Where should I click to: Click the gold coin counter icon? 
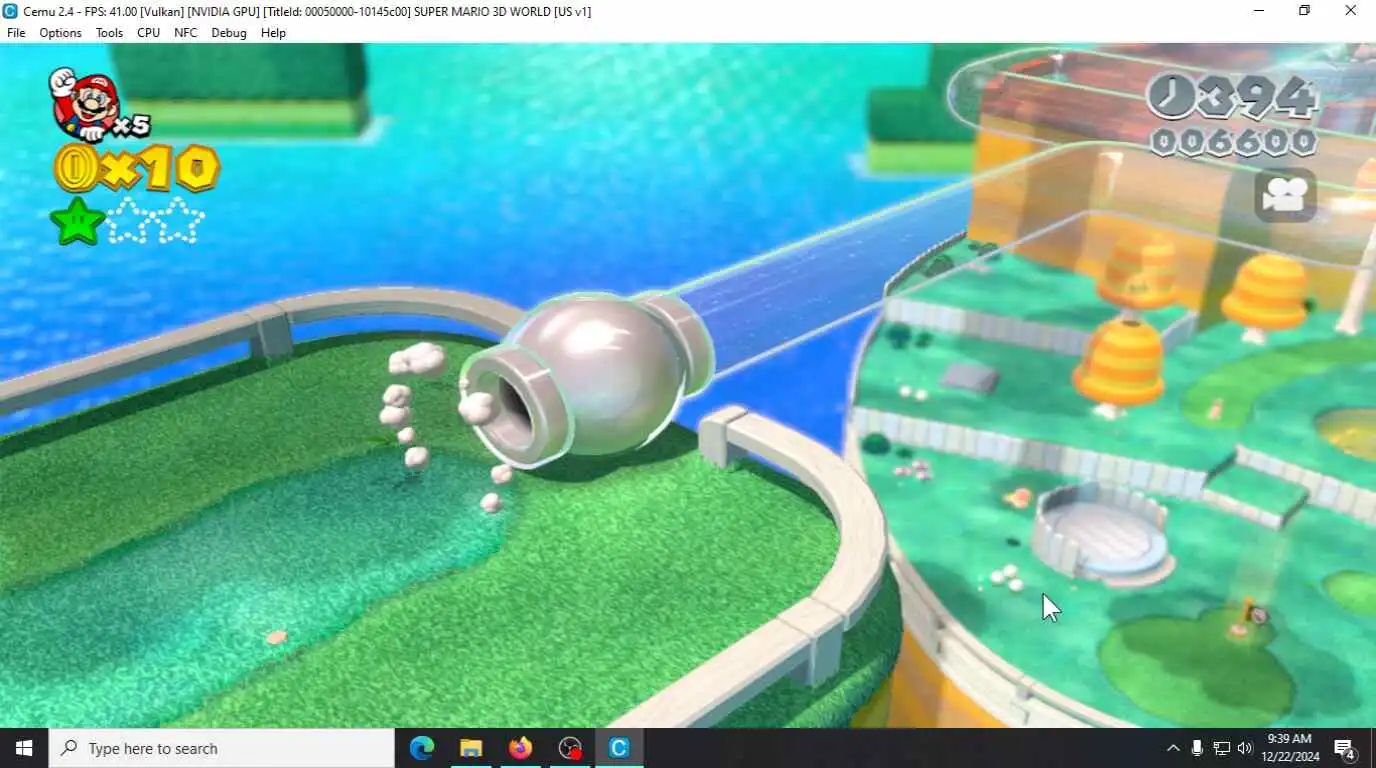tap(75, 168)
